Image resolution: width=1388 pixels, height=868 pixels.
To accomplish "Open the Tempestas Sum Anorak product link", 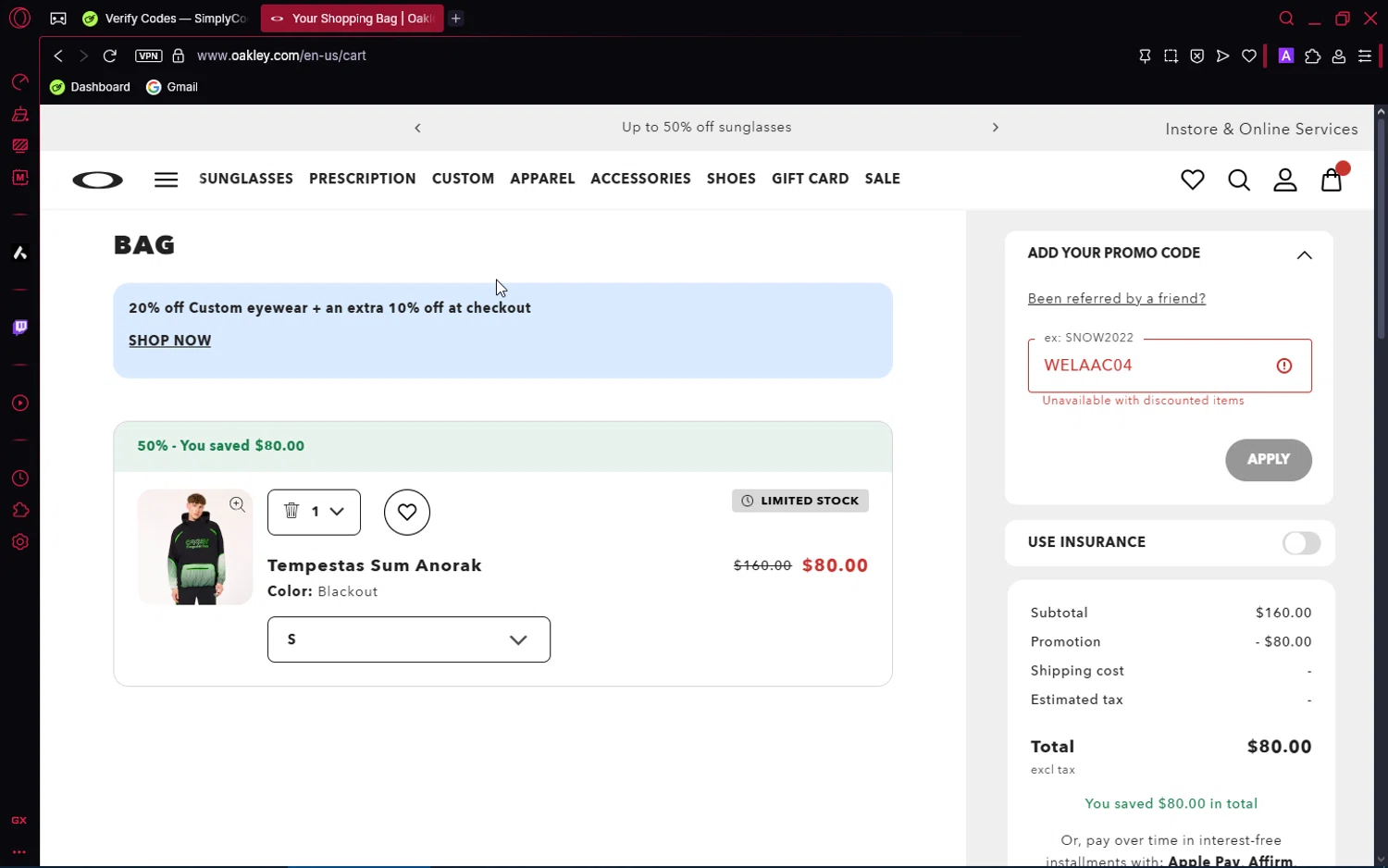I will [375, 565].
